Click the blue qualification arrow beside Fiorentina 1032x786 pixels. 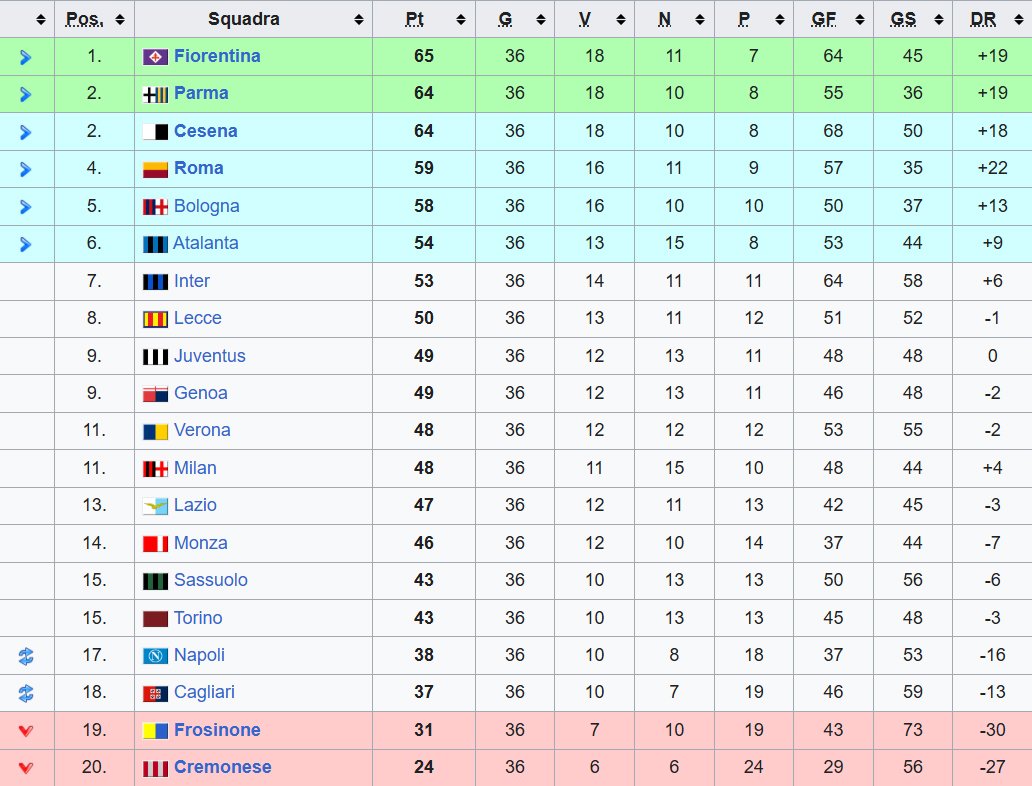point(26,57)
